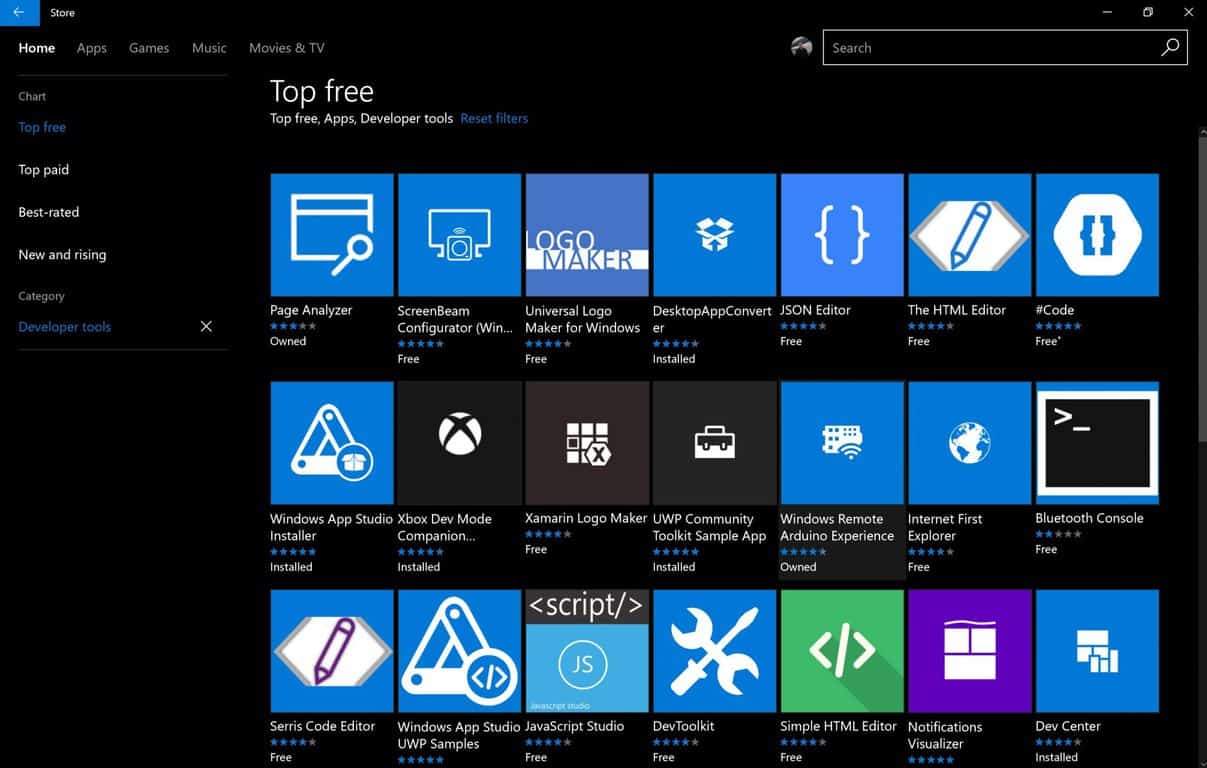Go back using the back arrow
This screenshot has height=768, width=1207.
19,12
